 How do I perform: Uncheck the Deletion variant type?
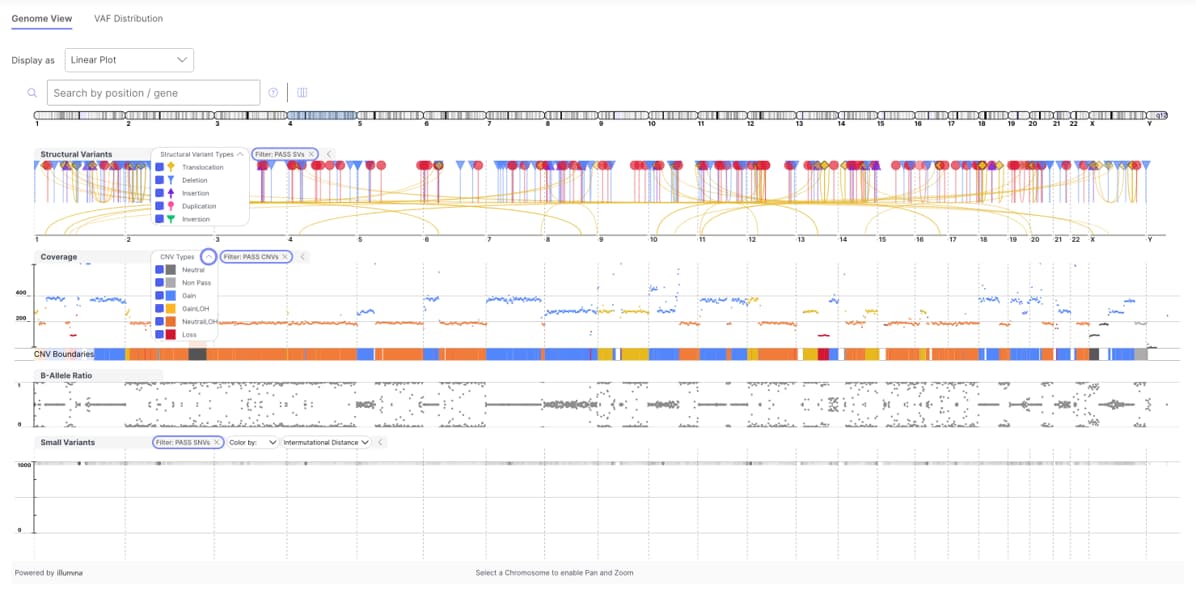pyautogui.click(x=159, y=180)
